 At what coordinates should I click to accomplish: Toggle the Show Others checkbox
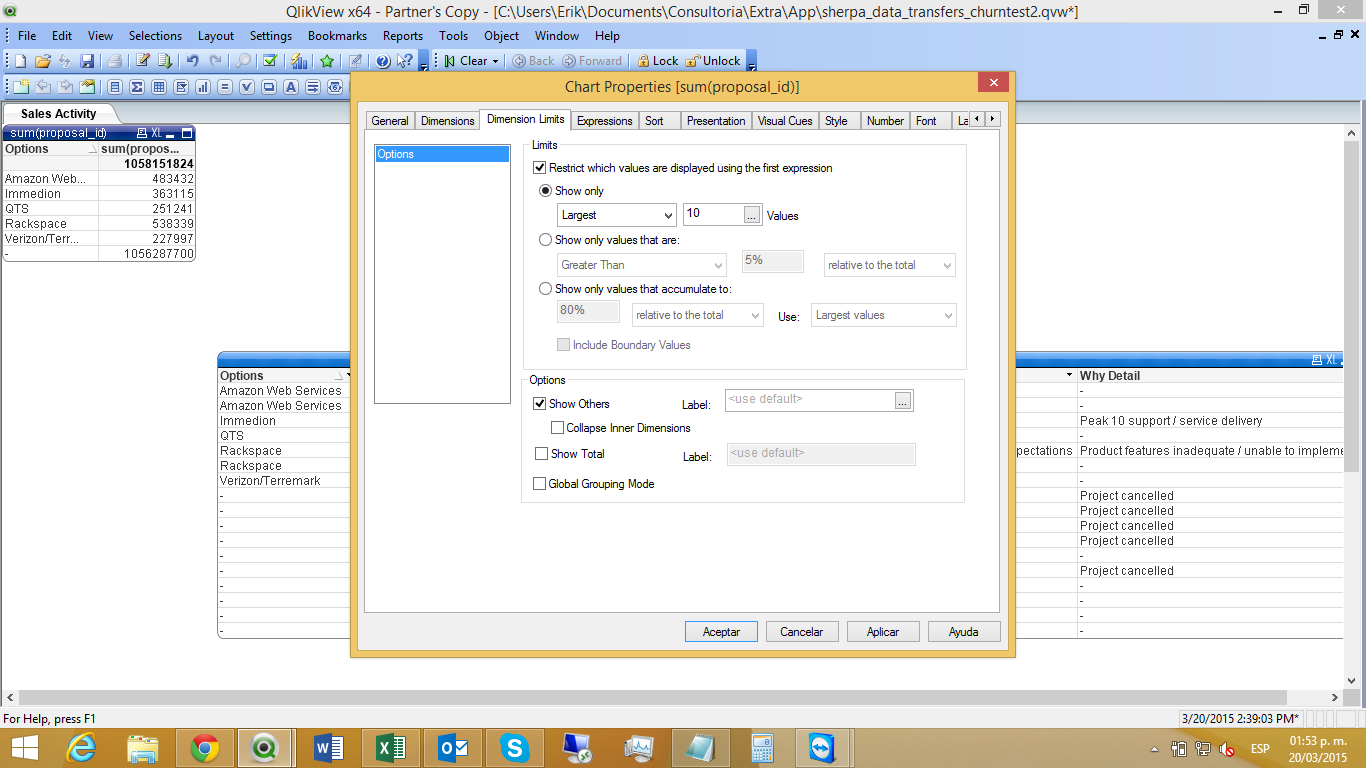point(540,404)
